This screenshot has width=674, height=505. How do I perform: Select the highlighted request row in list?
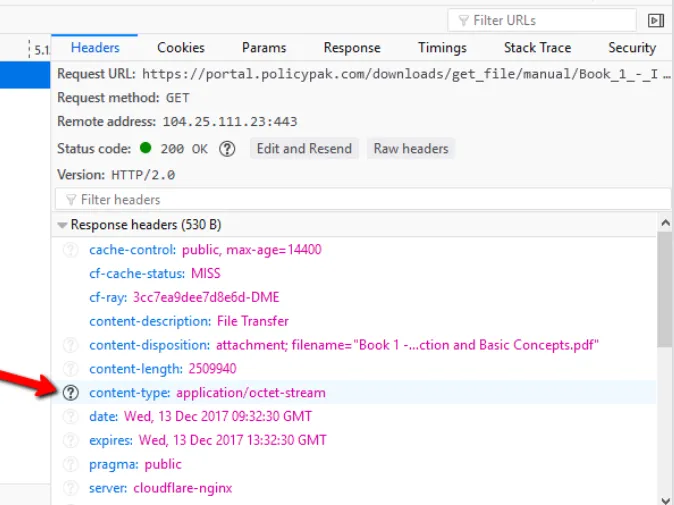pos(25,75)
